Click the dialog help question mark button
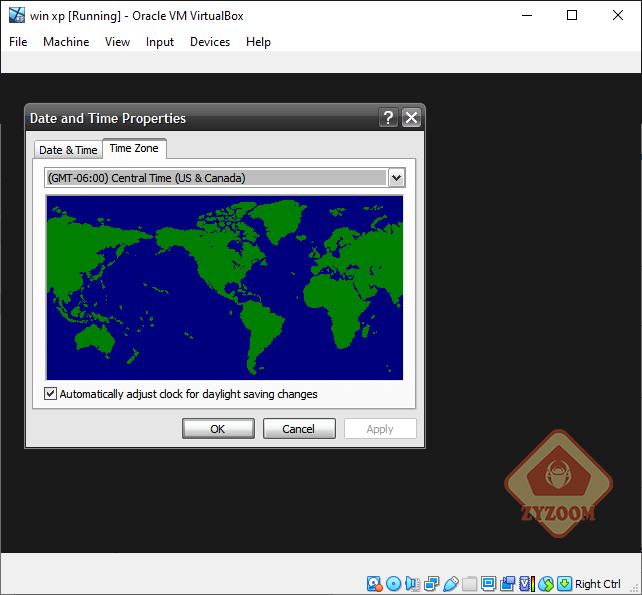Viewport: 642px width, 595px height. [388, 118]
